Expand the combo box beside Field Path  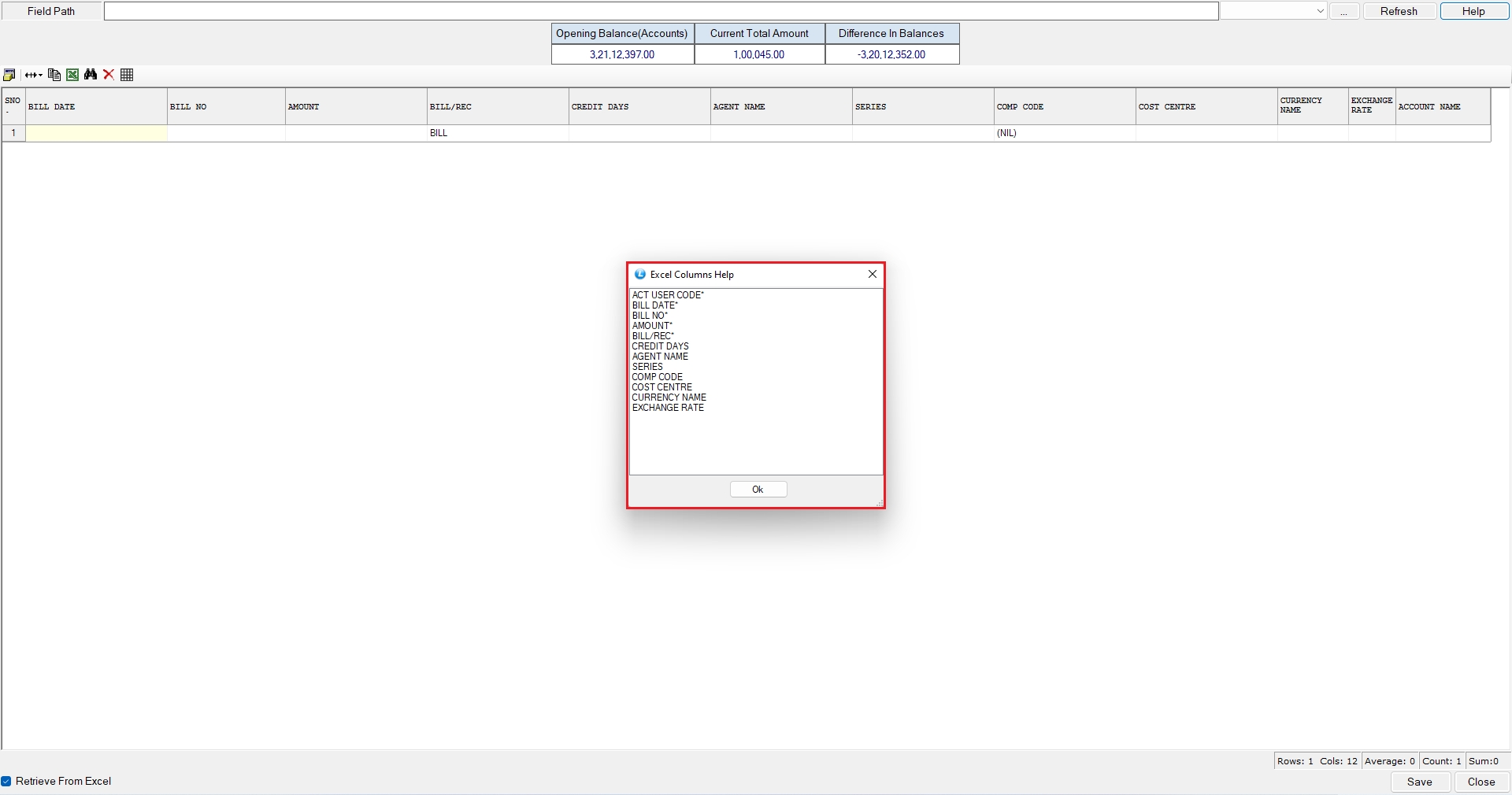(1320, 11)
